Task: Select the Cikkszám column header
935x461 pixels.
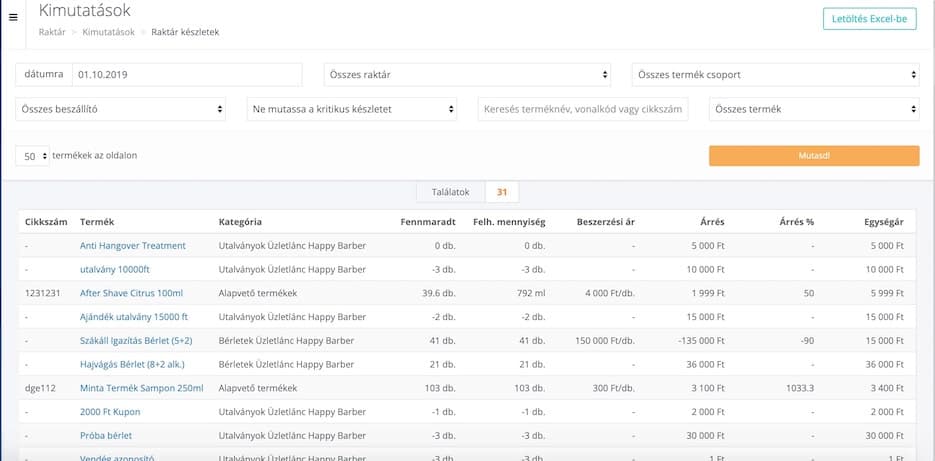Action: [x=46, y=222]
